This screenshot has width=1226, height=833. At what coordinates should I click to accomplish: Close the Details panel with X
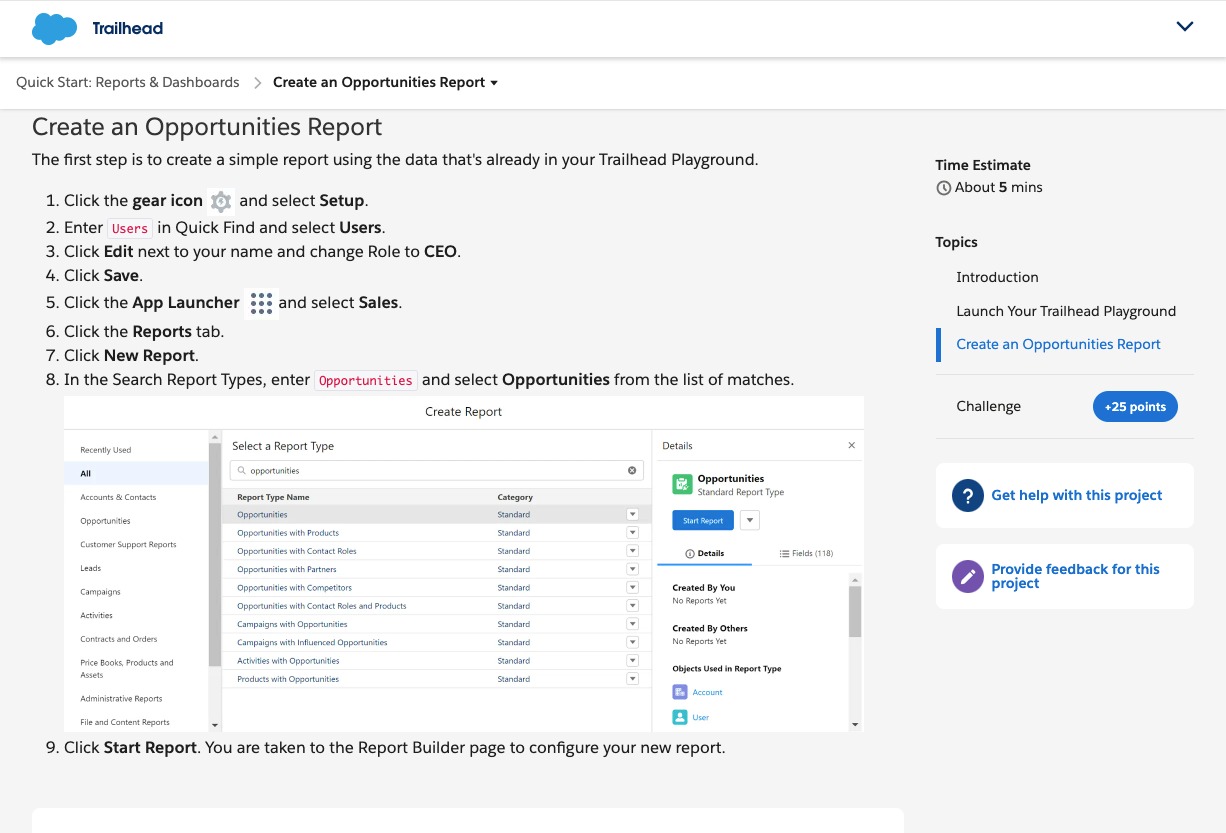point(851,446)
